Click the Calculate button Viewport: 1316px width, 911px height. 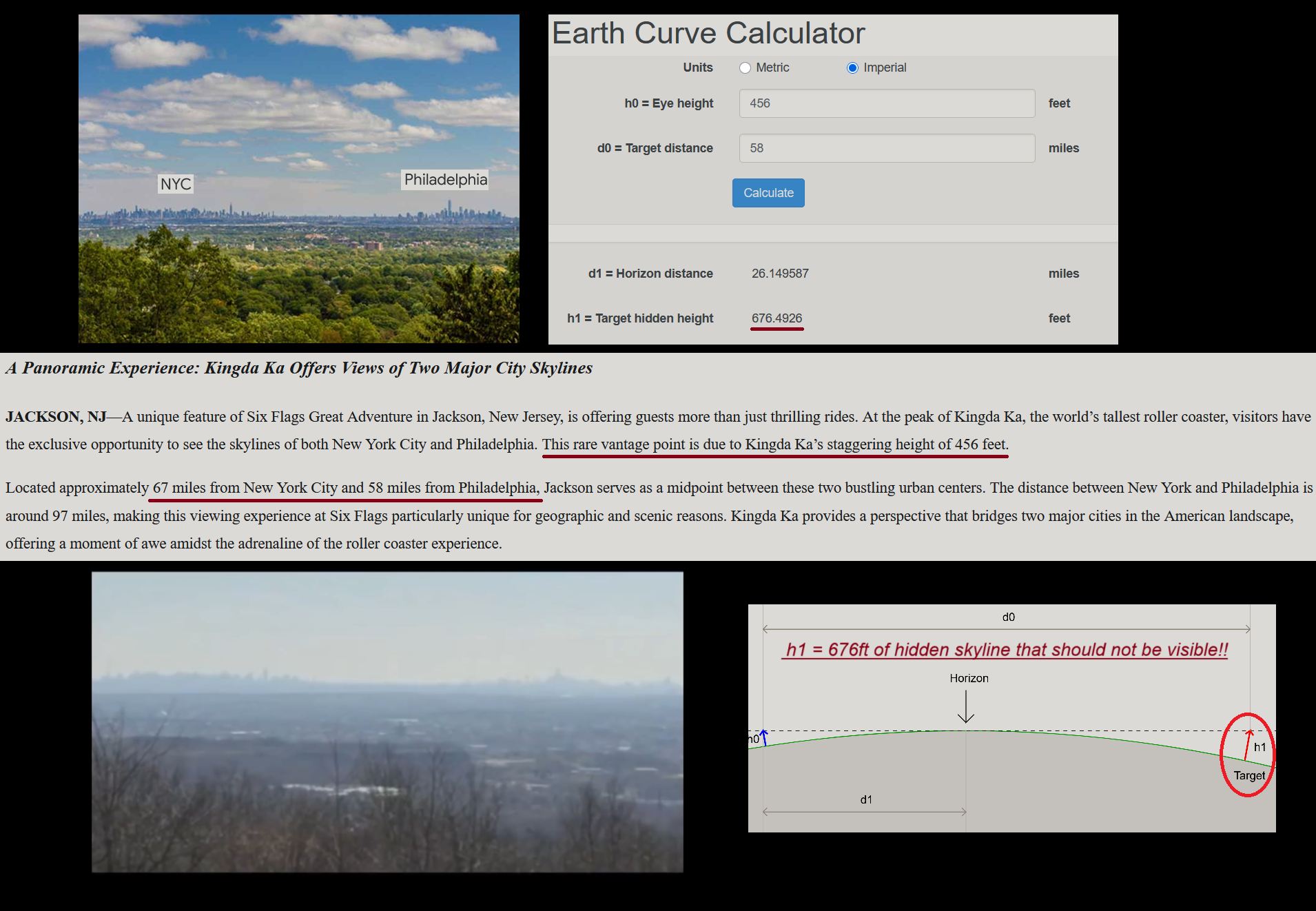pyautogui.click(x=768, y=193)
